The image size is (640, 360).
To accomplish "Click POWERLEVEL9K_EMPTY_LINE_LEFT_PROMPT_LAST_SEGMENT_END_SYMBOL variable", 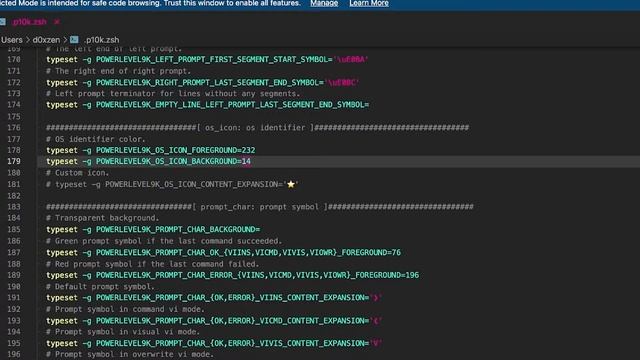I will [x=230, y=104].
